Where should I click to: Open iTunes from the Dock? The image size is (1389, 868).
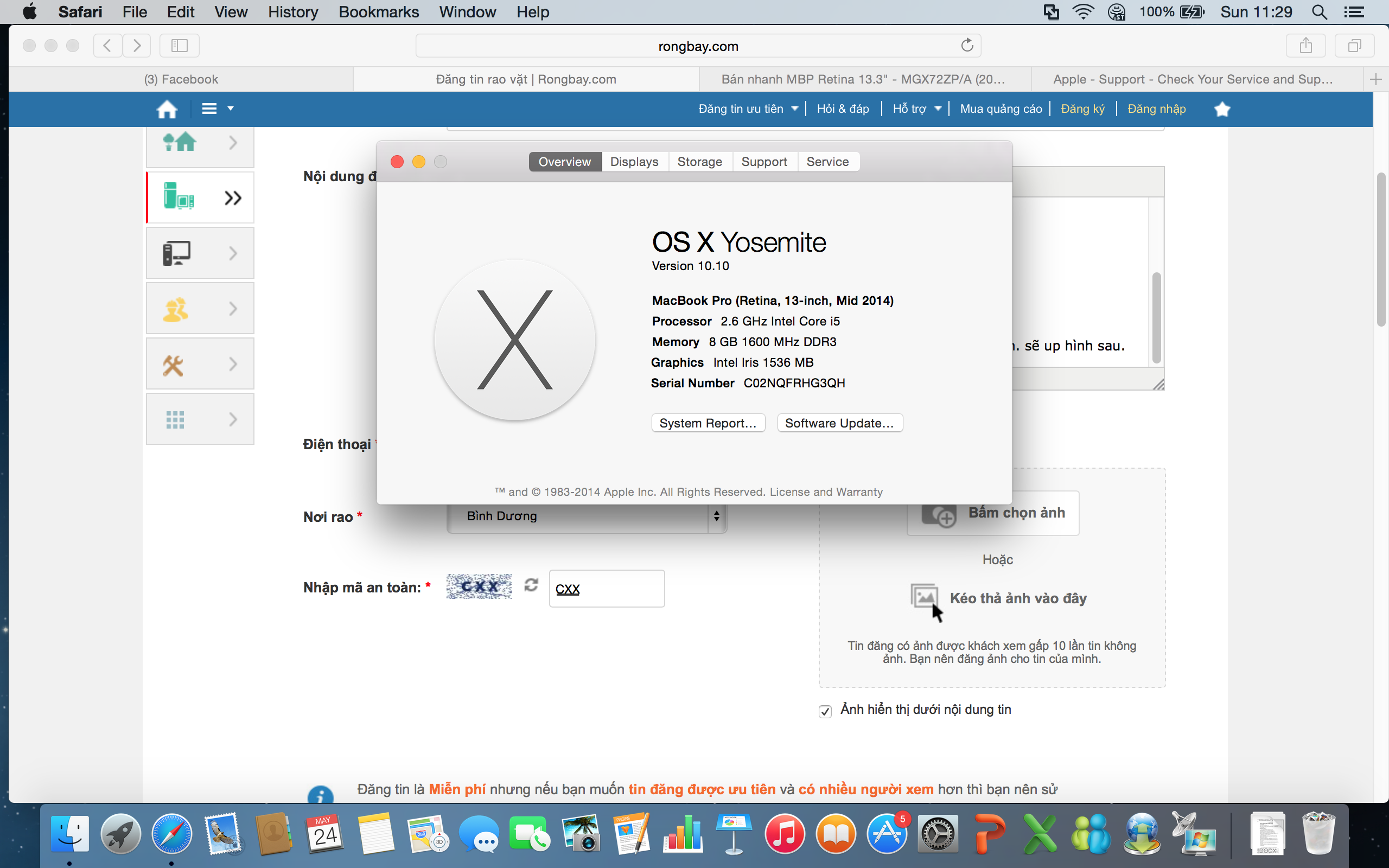(x=785, y=834)
